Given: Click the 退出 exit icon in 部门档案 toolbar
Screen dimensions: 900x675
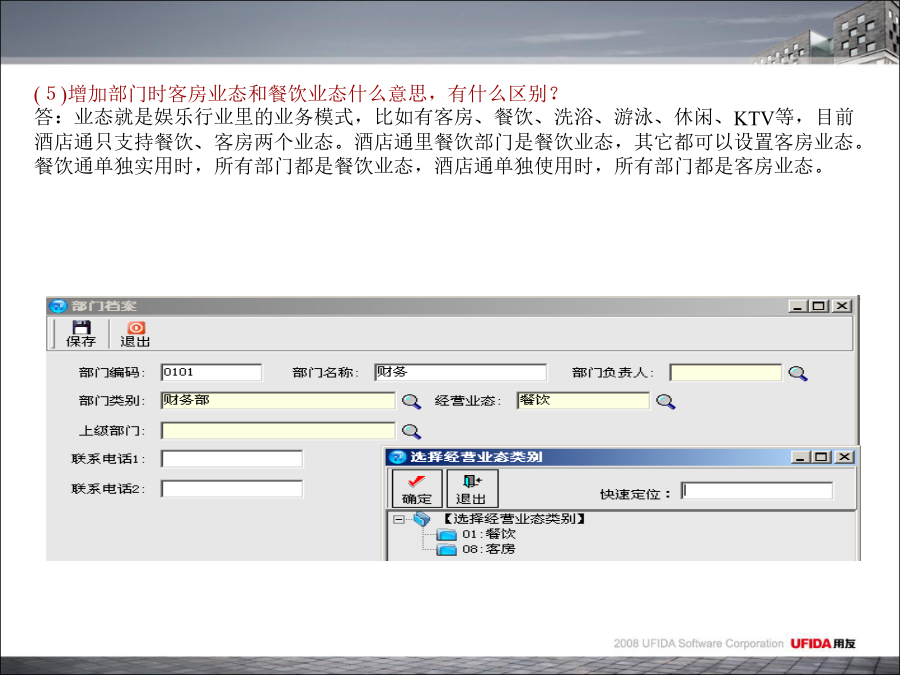Looking at the screenshot, I should point(135,333).
